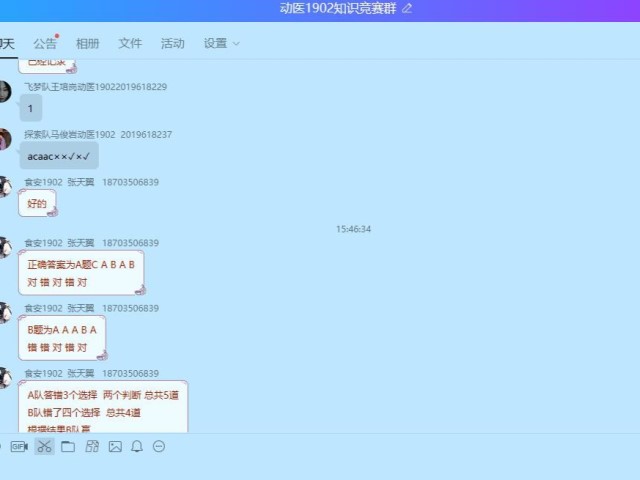The height and width of the screenshot is (480, 640).
Task: Open the 活动 tab
Action: click(173, 43)
